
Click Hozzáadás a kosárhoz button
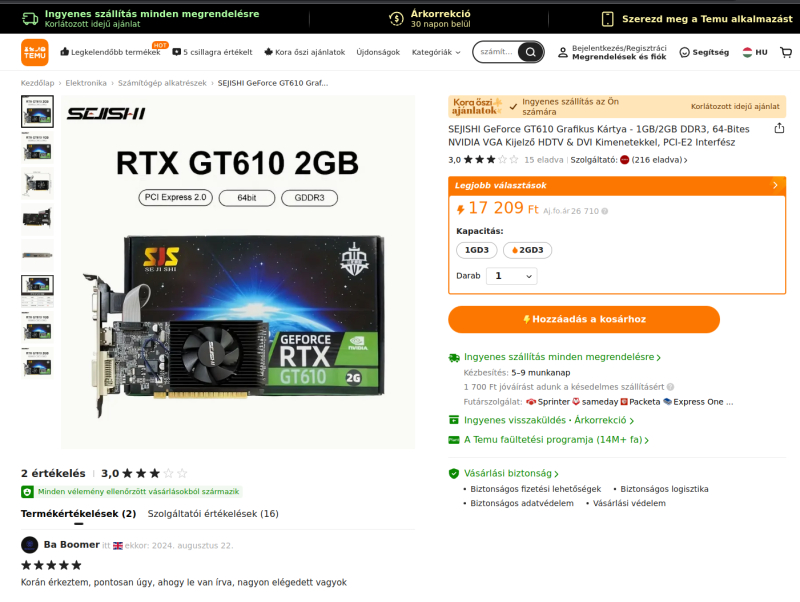coord(584,319)
